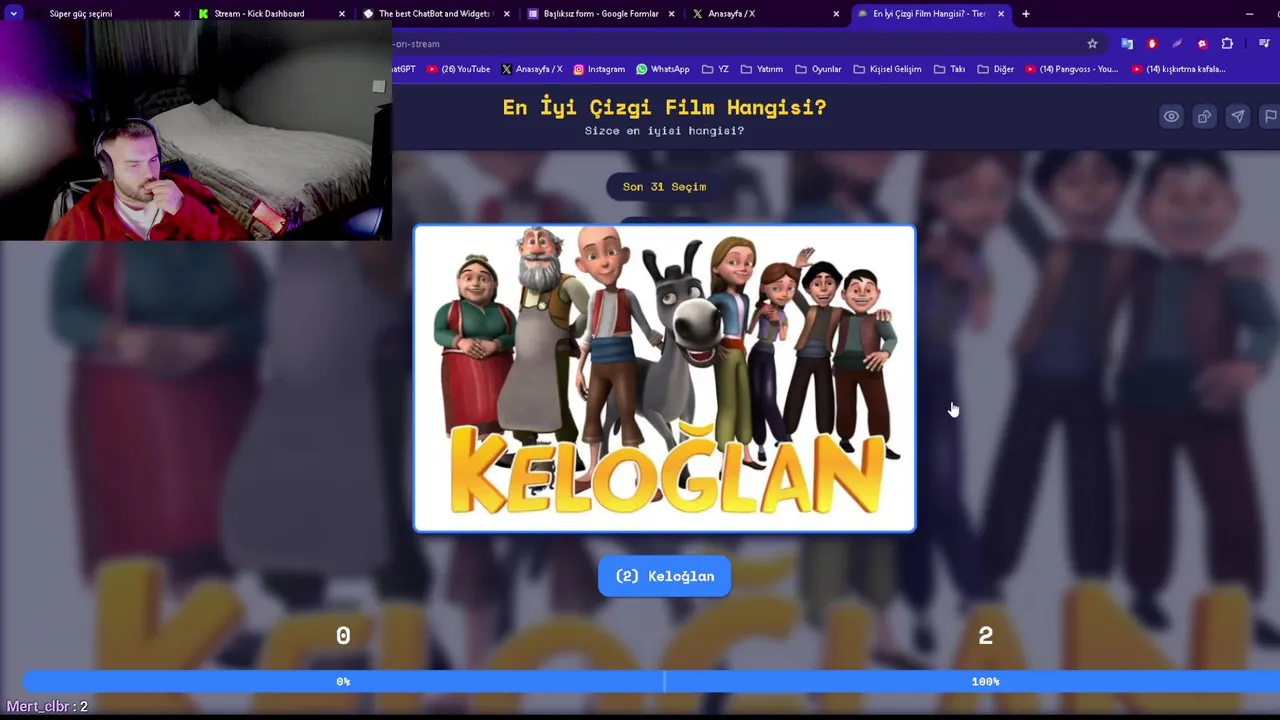
Task: Click the Sizce en iyisi hangisi? subtitle
Action: (x=664, y=131)
